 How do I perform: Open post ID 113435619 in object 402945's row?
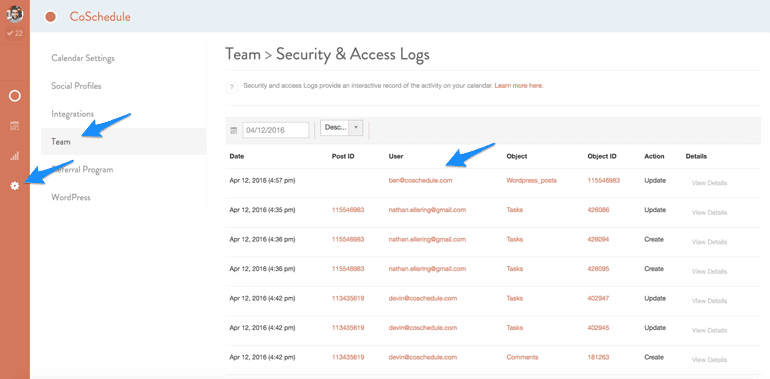point(348,327)
